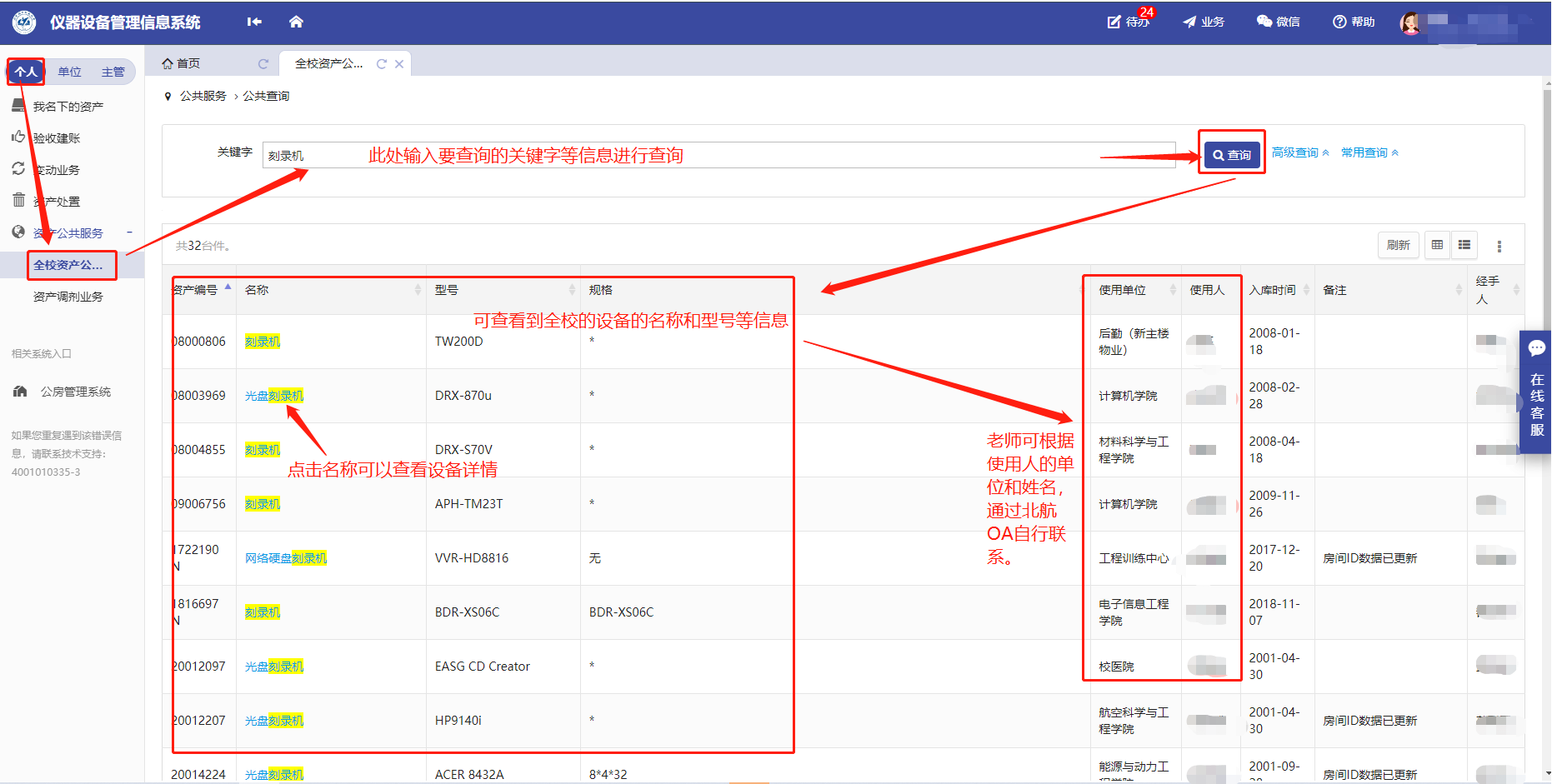The image size is (1552, 784).
Task: Switch to the 首页 tab
Action: pyautogui.click(x=188, y=64)
